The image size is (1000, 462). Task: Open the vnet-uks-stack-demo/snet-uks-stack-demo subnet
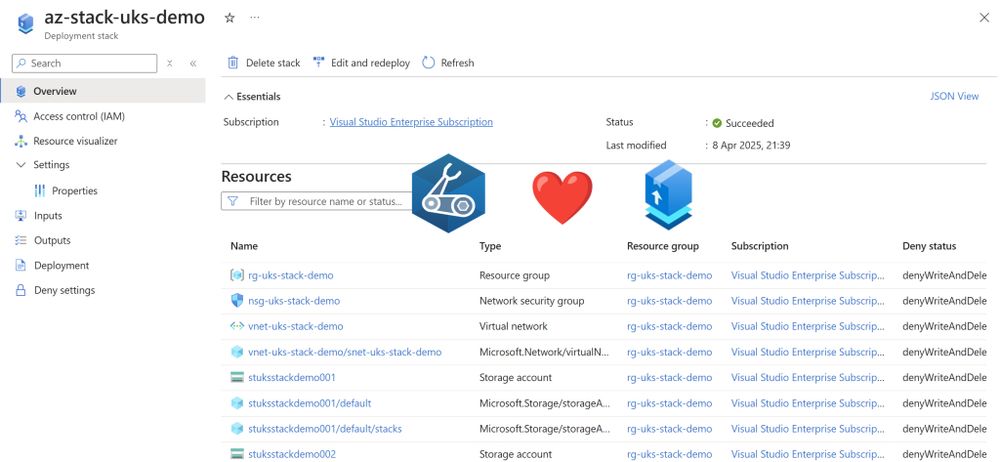point(344,352)
